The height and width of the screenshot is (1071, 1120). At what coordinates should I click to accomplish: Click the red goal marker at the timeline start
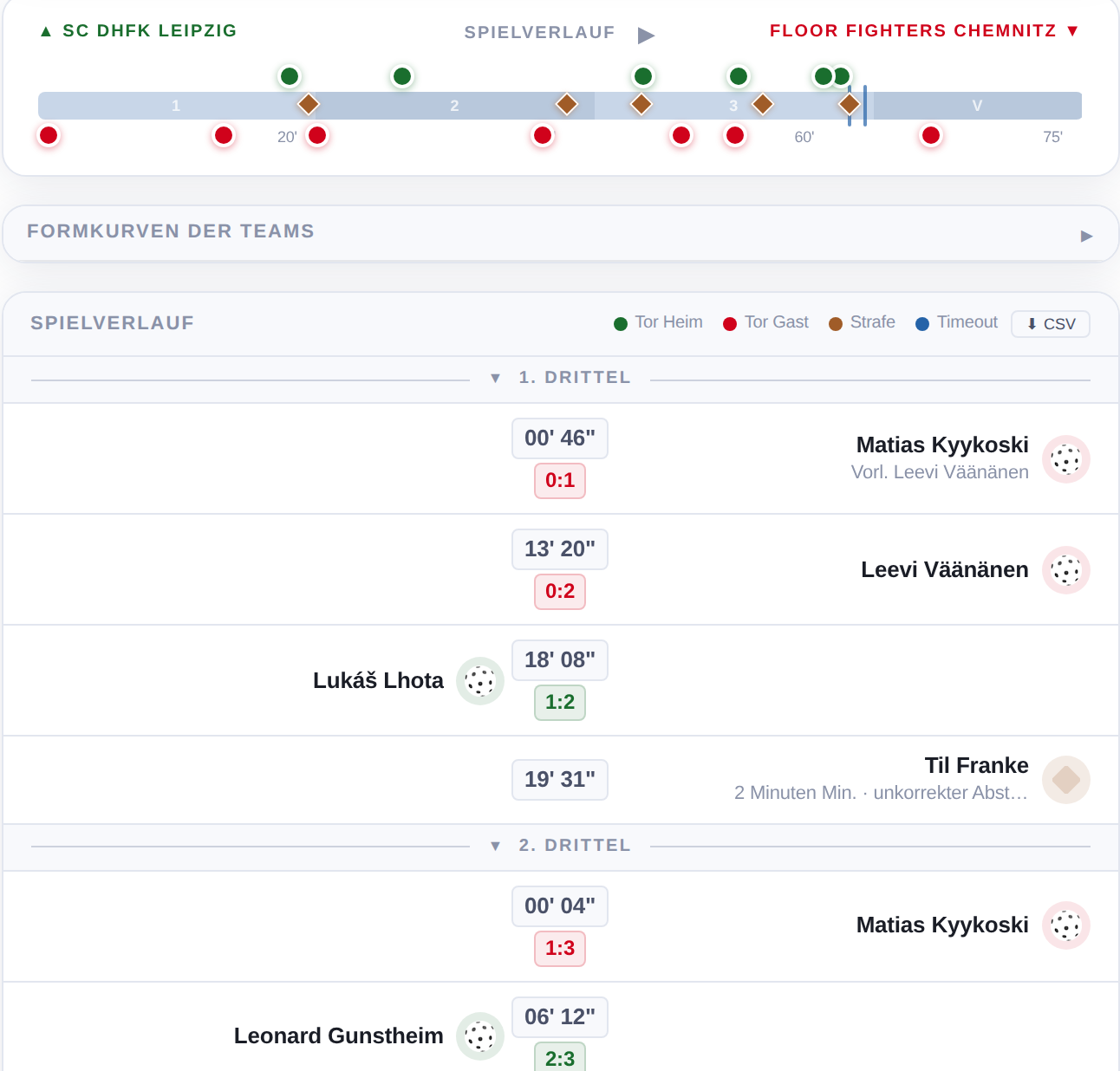pyautogui.click(x=49, y=135)
